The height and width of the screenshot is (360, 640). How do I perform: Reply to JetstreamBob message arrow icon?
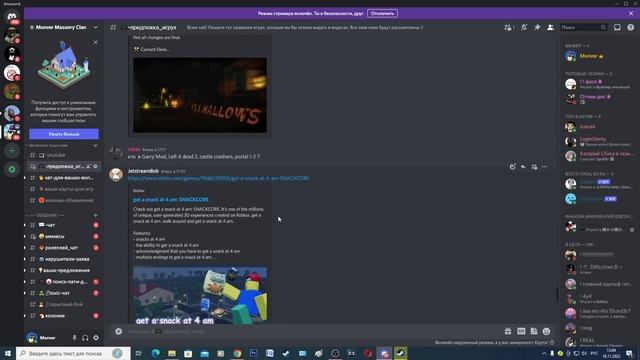[x=523, y=167]
